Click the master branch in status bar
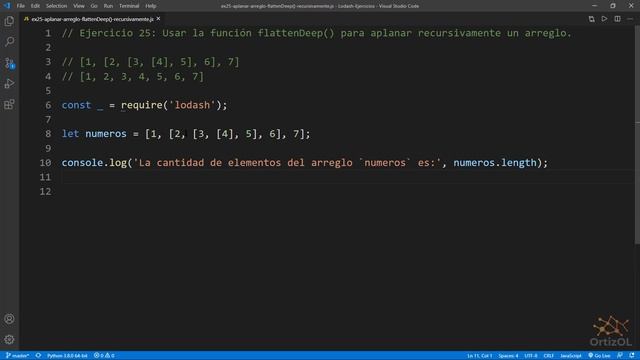 tap(17, 356)
